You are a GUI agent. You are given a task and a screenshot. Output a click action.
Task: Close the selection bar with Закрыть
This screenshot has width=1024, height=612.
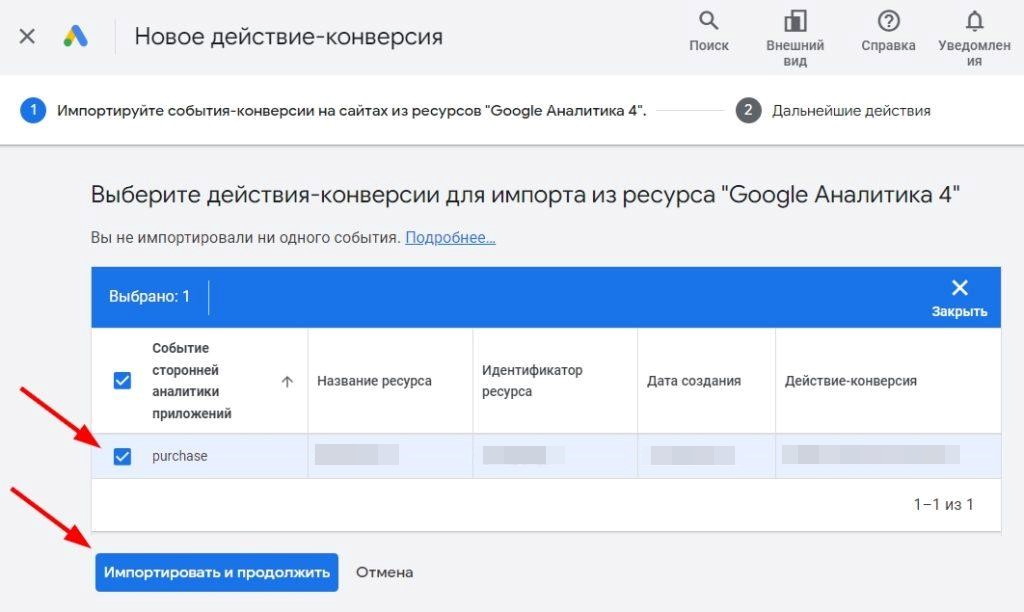959,293
